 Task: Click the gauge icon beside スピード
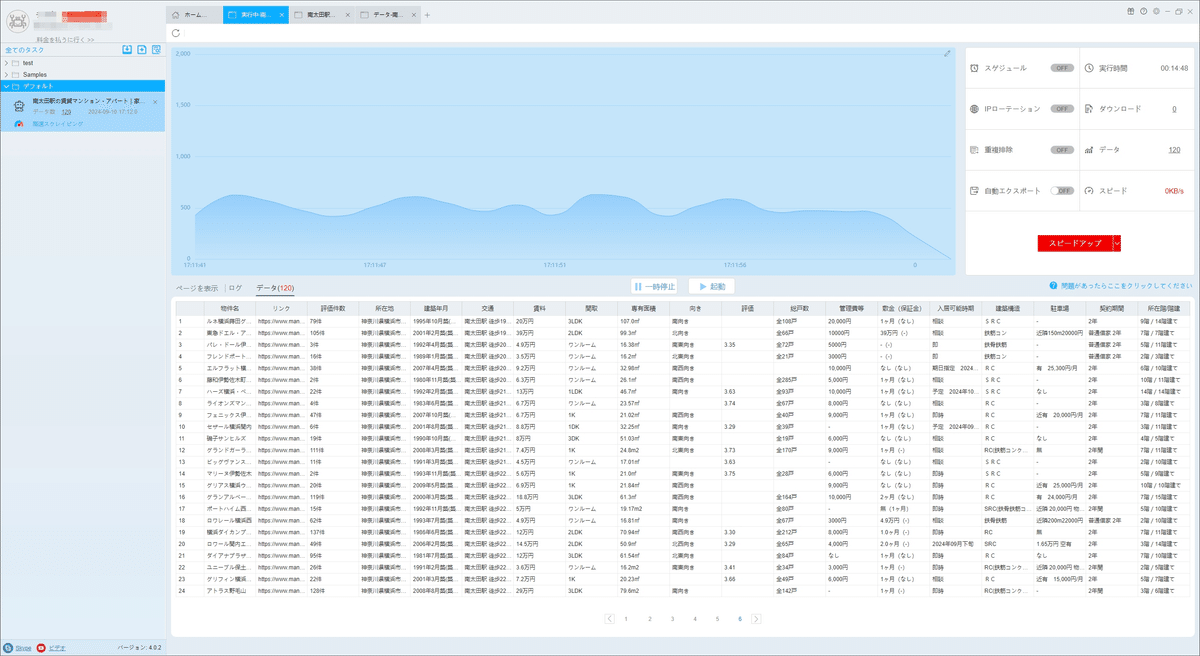1089,190
